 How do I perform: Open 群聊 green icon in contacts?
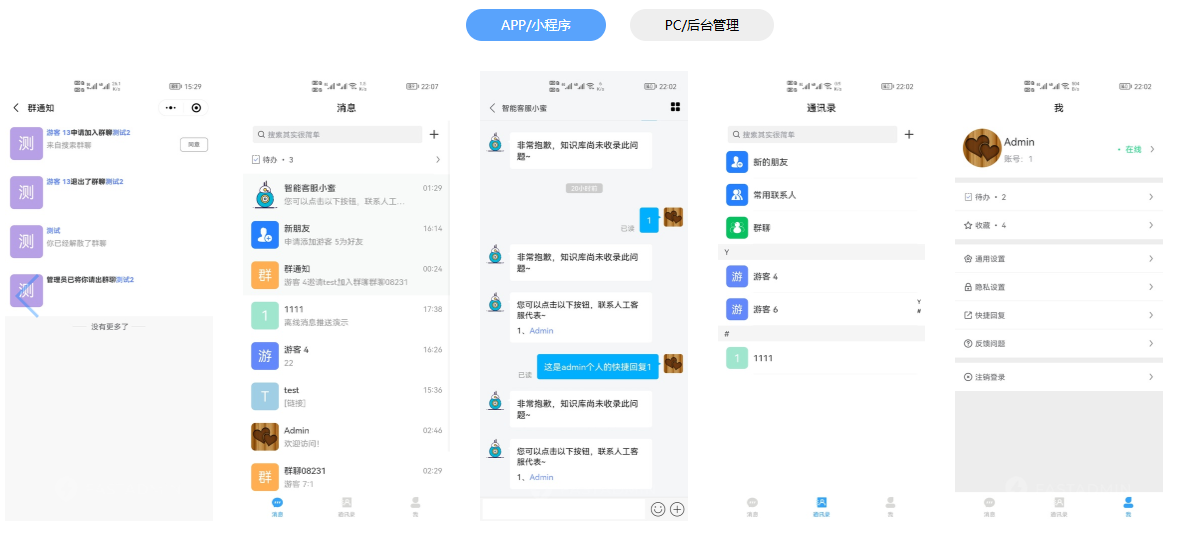(737, 228)
